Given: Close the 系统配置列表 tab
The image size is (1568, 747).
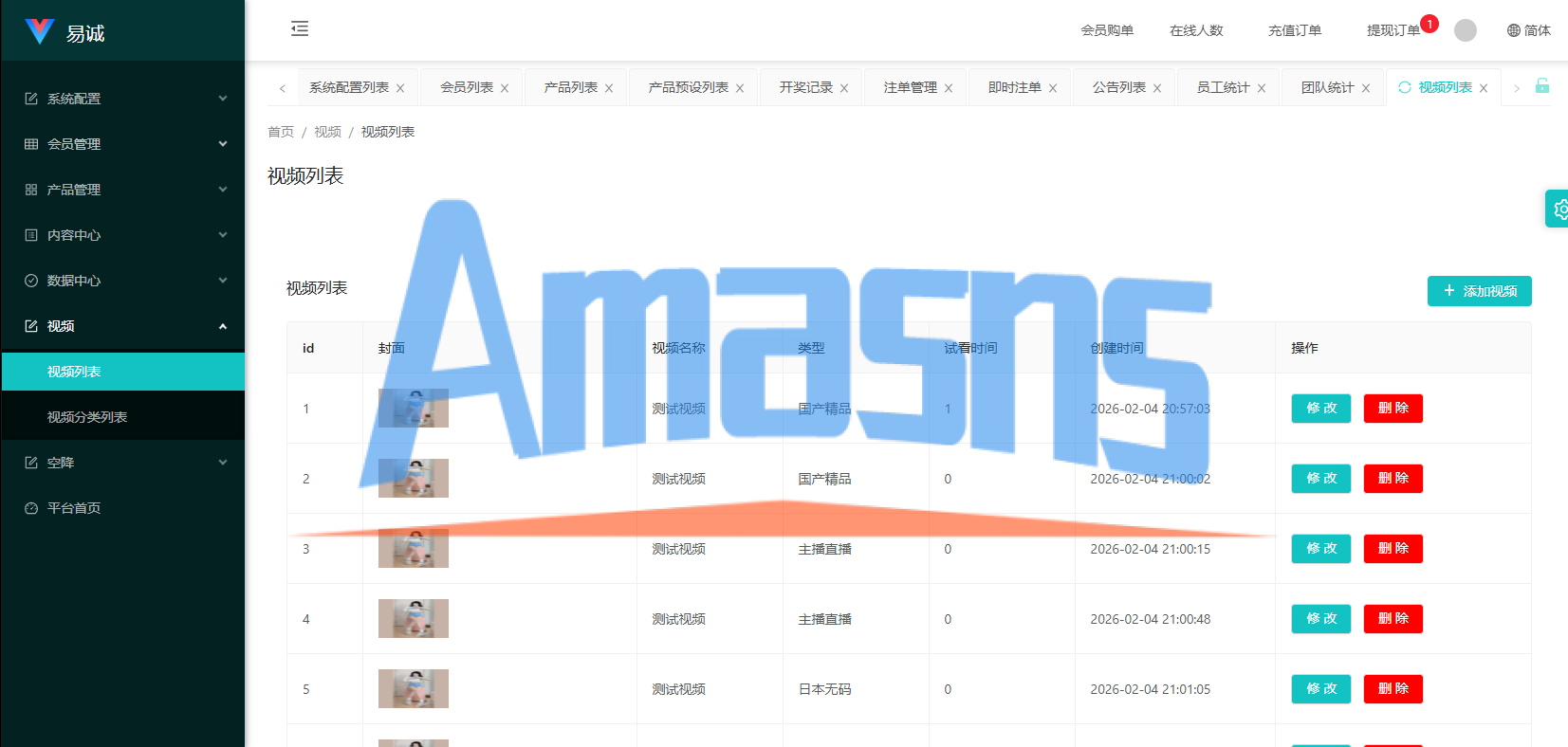Looking at the screenshot, I should click(x=400, y=88).
